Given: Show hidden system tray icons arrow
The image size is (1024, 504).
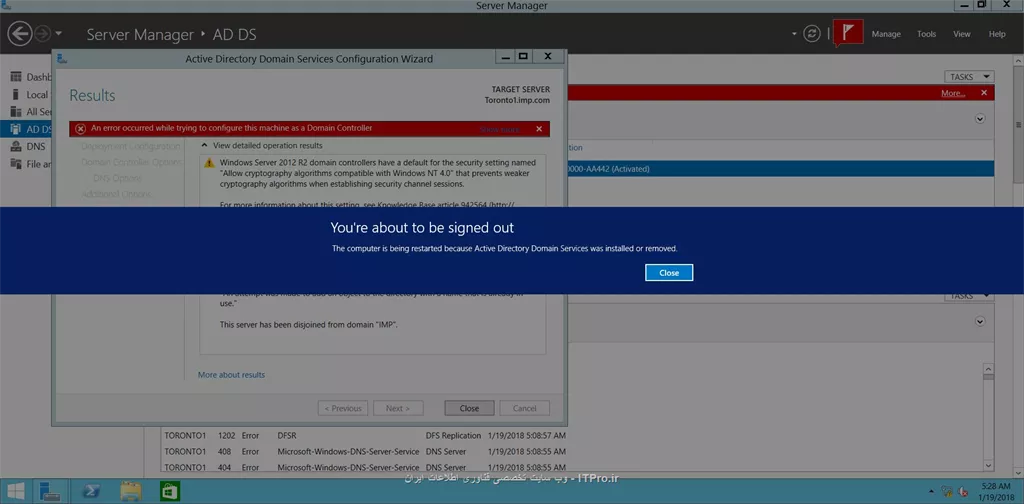Looking at the screenshot, I should tap(931, 490).
